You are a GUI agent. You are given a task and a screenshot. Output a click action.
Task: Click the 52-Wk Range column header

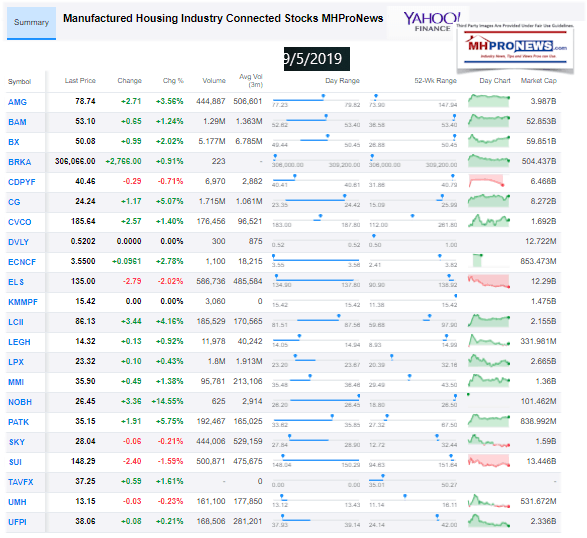click(x=435, y=80)
